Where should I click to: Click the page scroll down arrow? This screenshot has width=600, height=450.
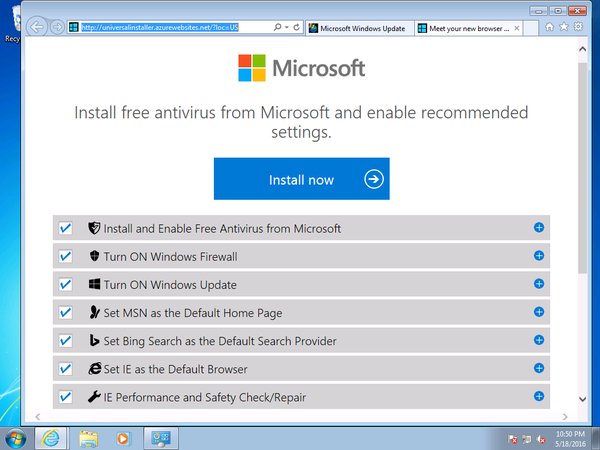[582, 399]
